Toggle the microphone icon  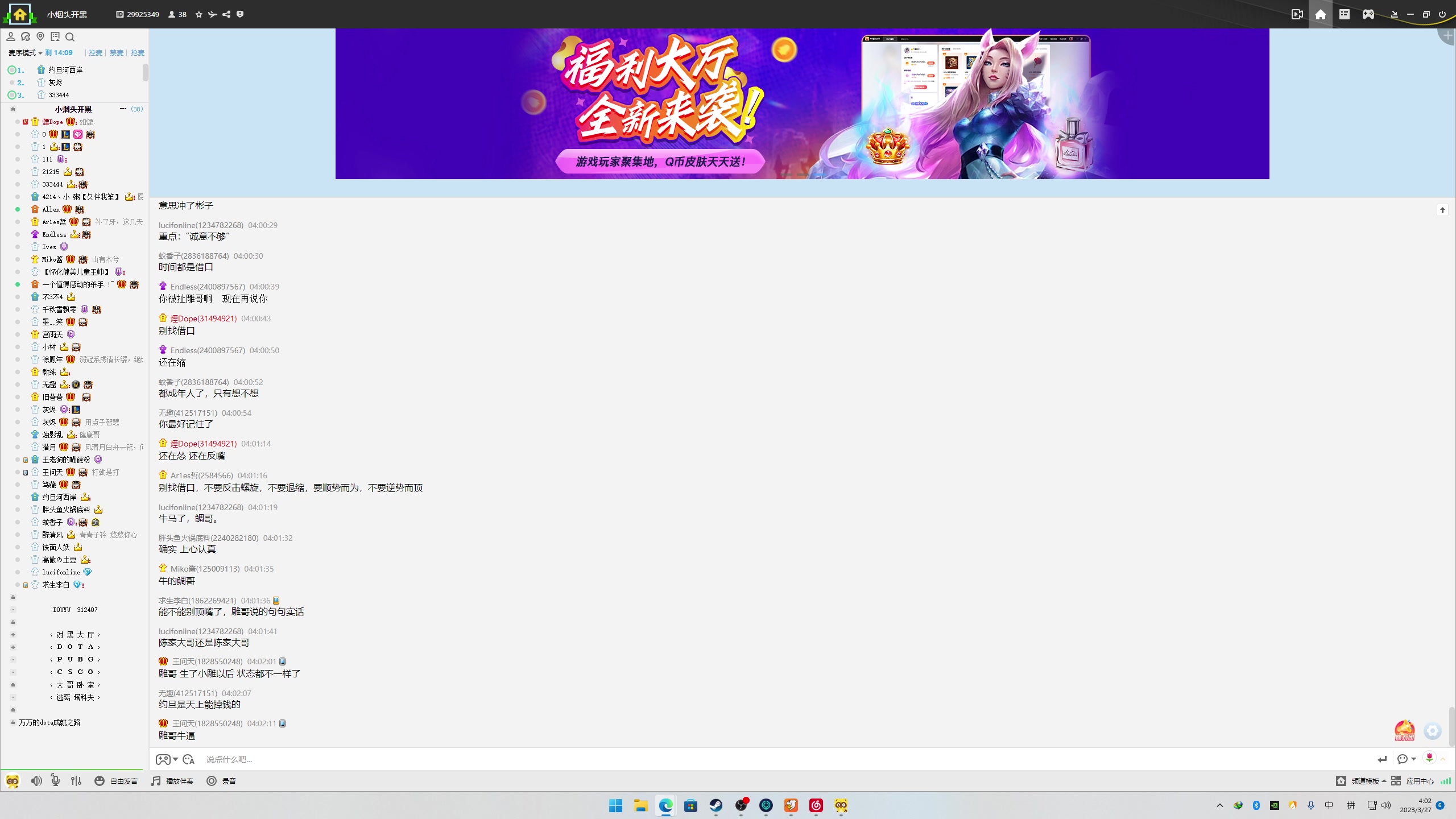tap(55, 780)
